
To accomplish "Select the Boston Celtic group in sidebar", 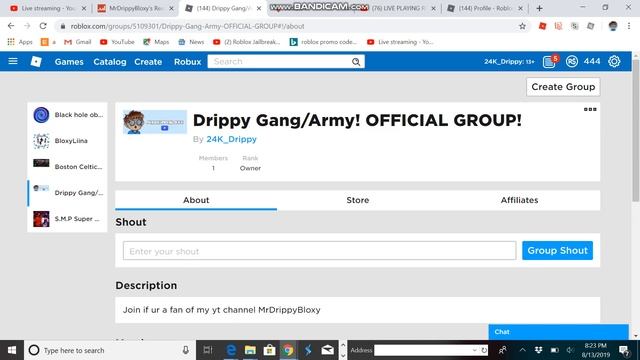I will pyautogui.click(x=67, y=167).
